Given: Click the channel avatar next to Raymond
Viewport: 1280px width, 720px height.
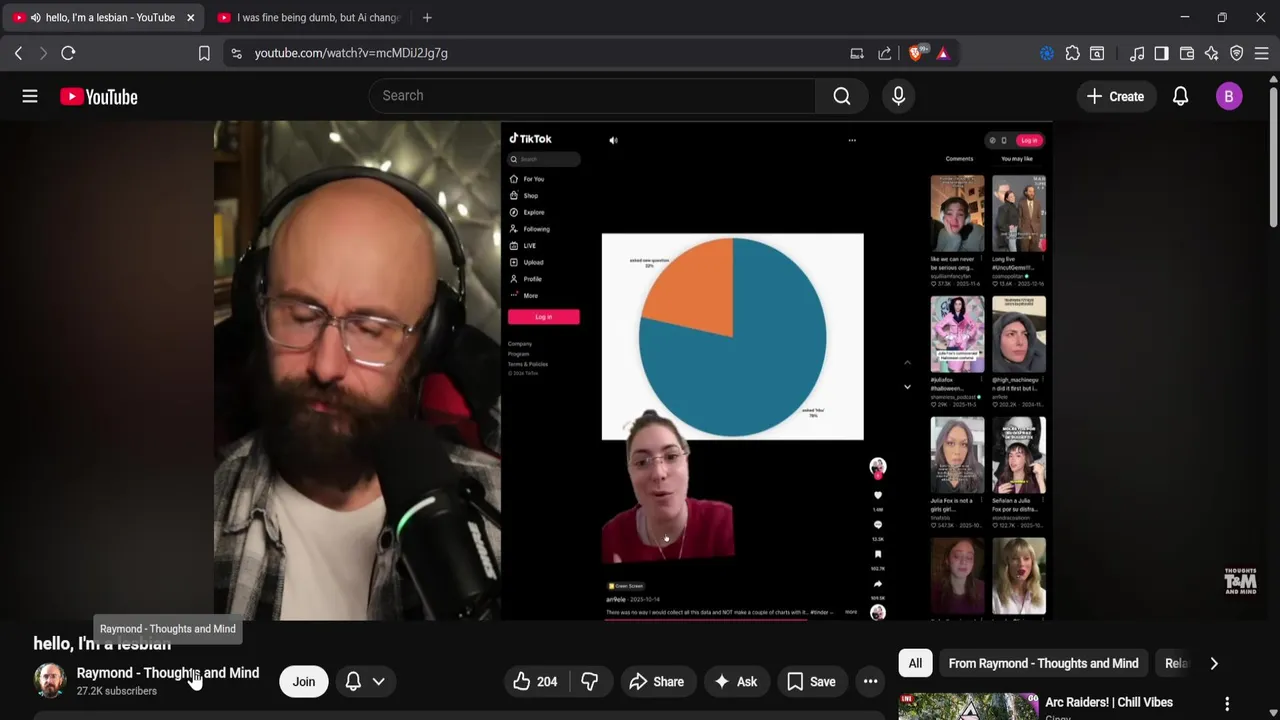Looking at the screenshot, I should point(50,681).
